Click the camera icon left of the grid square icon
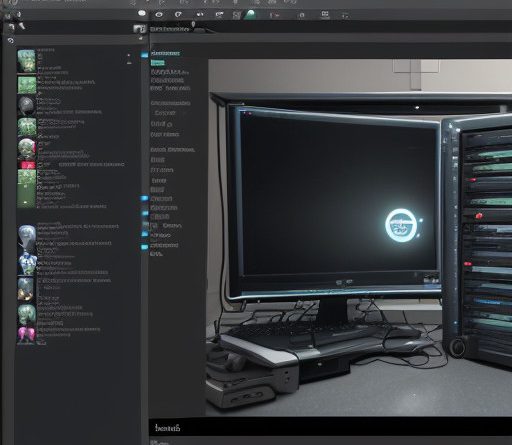Viewport: 512px width, 445px height. [x=219, y=14]
